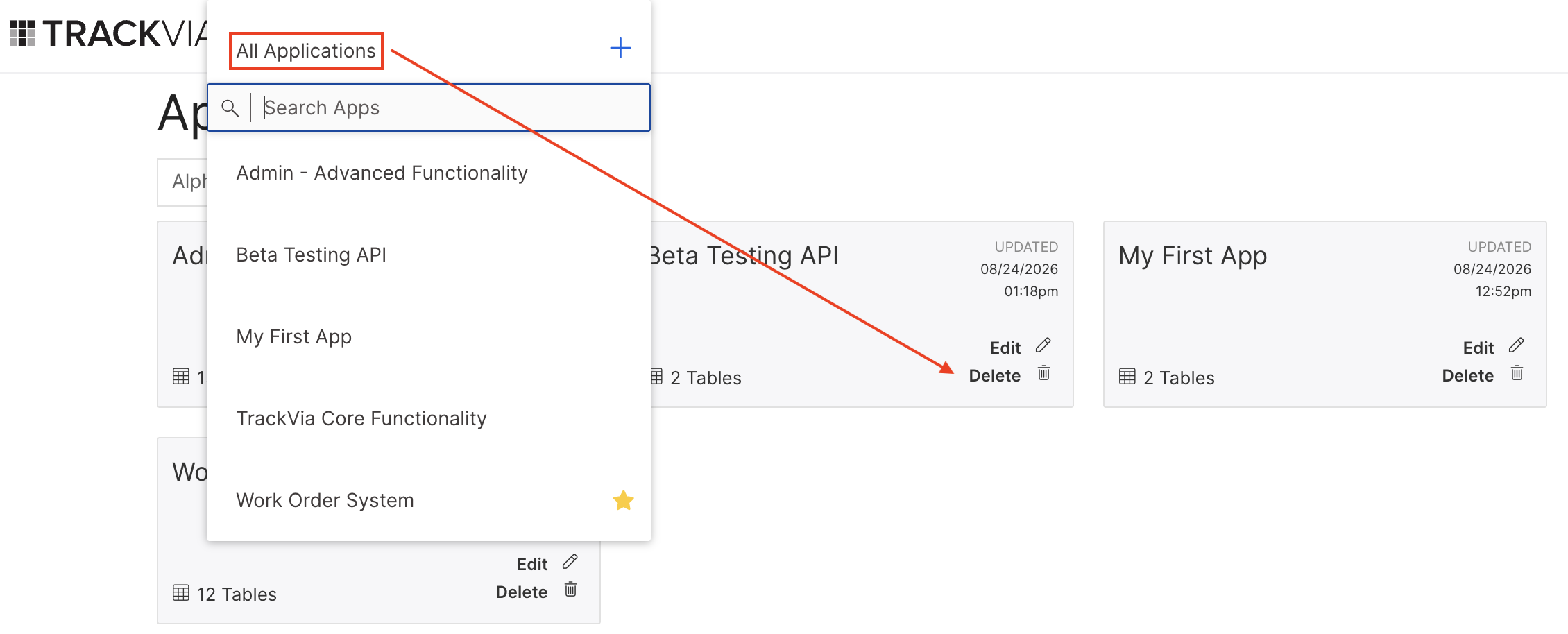Click table icon on My First App card

pos(1127,377)
